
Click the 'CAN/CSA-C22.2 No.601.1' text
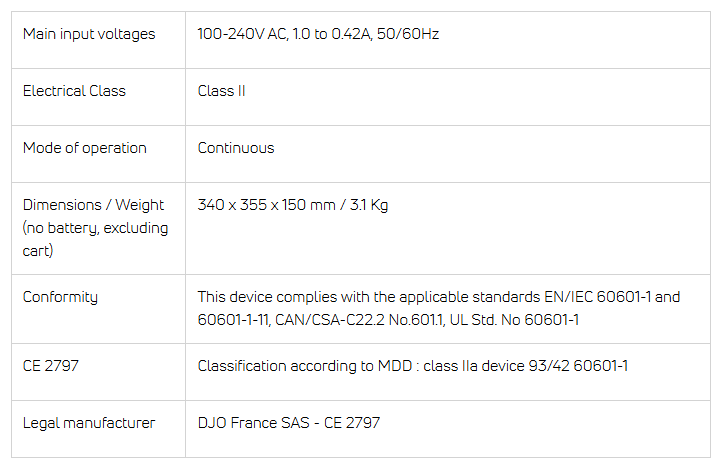click(360, 320)
